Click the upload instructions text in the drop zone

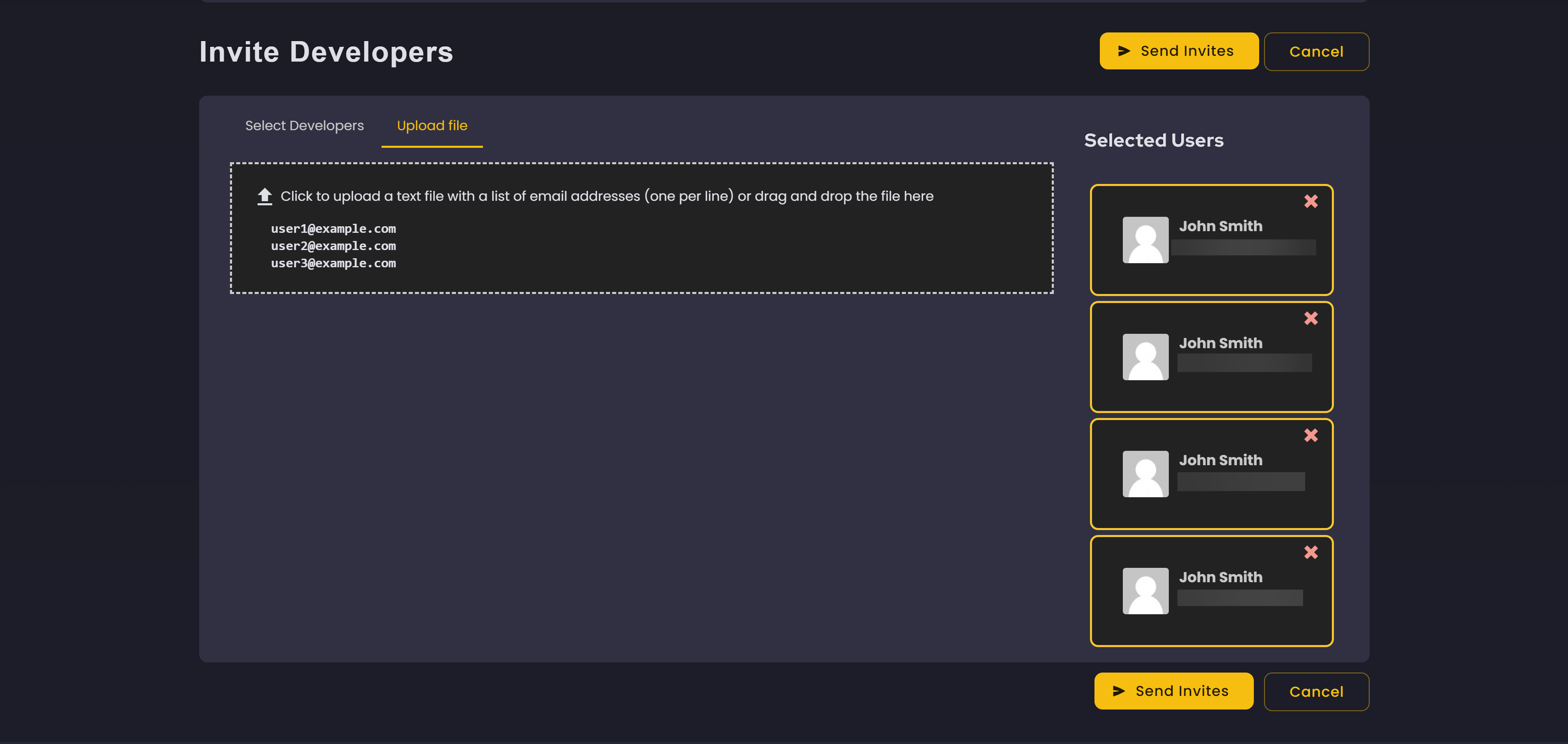click(607, 196)
